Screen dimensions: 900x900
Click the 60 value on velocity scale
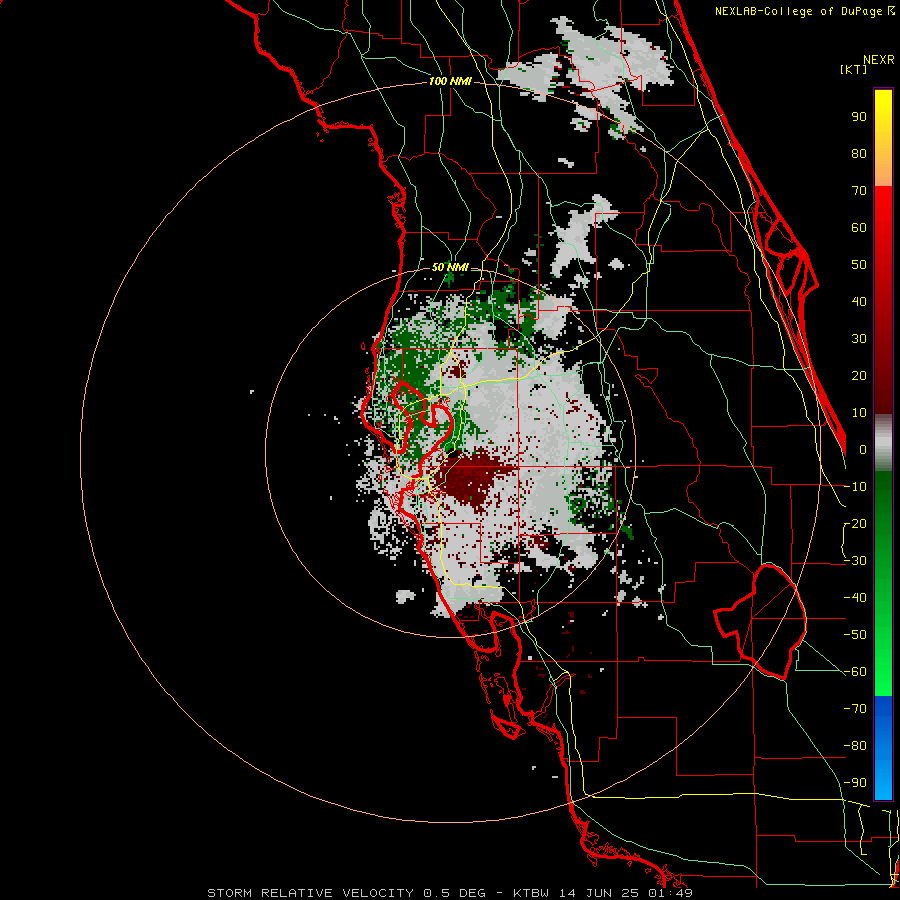(859, 227)
